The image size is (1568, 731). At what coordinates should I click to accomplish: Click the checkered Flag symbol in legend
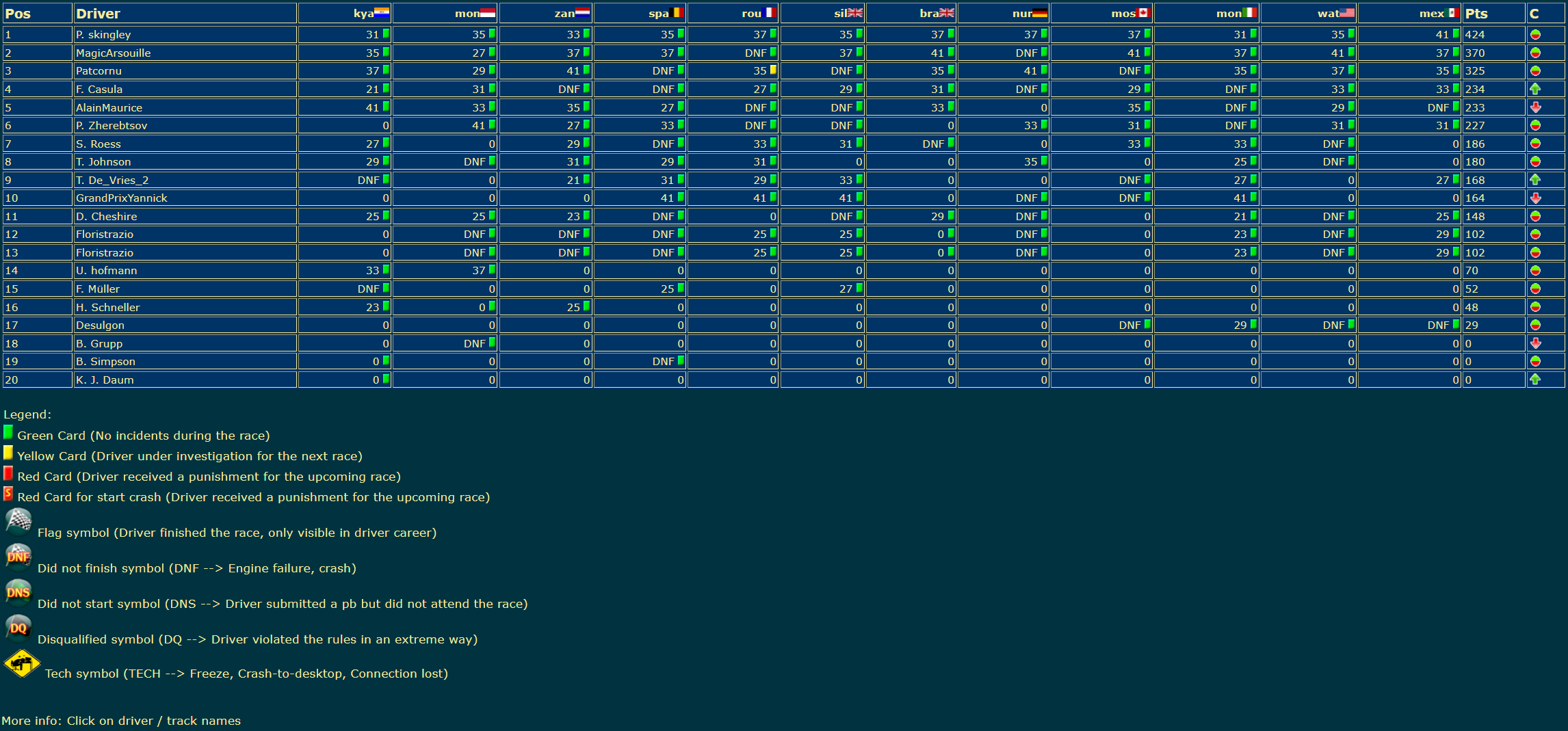[x=18, y=522]
